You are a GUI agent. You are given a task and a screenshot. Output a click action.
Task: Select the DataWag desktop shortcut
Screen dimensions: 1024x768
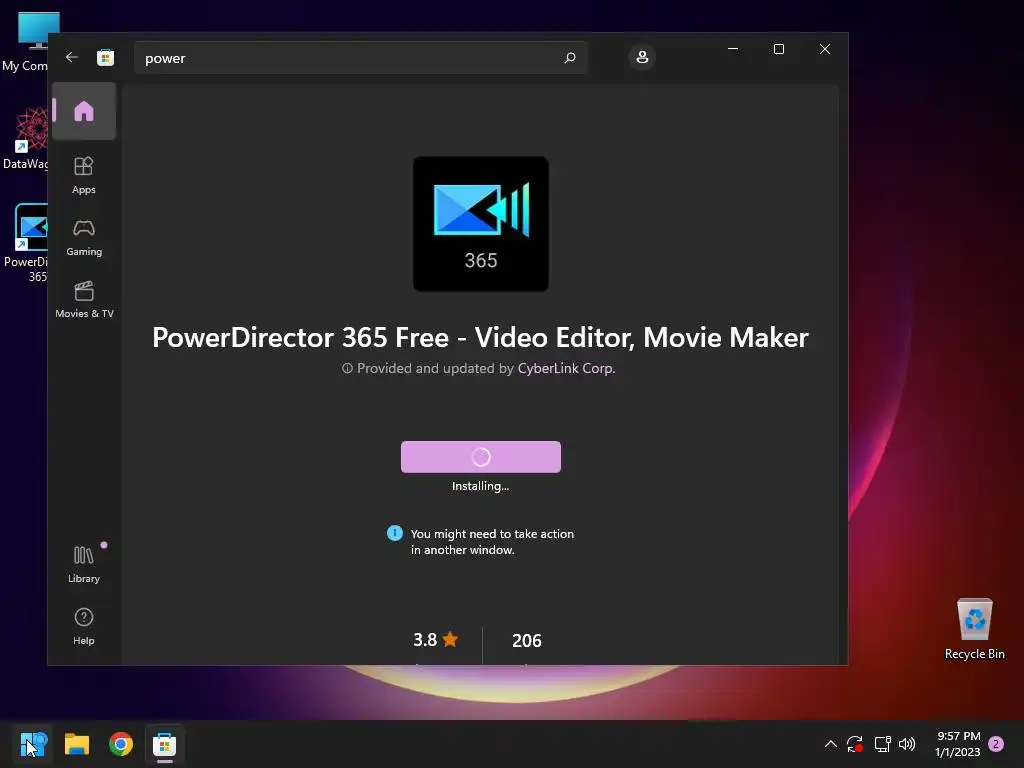pyautogui.click(x=25, y=138)
